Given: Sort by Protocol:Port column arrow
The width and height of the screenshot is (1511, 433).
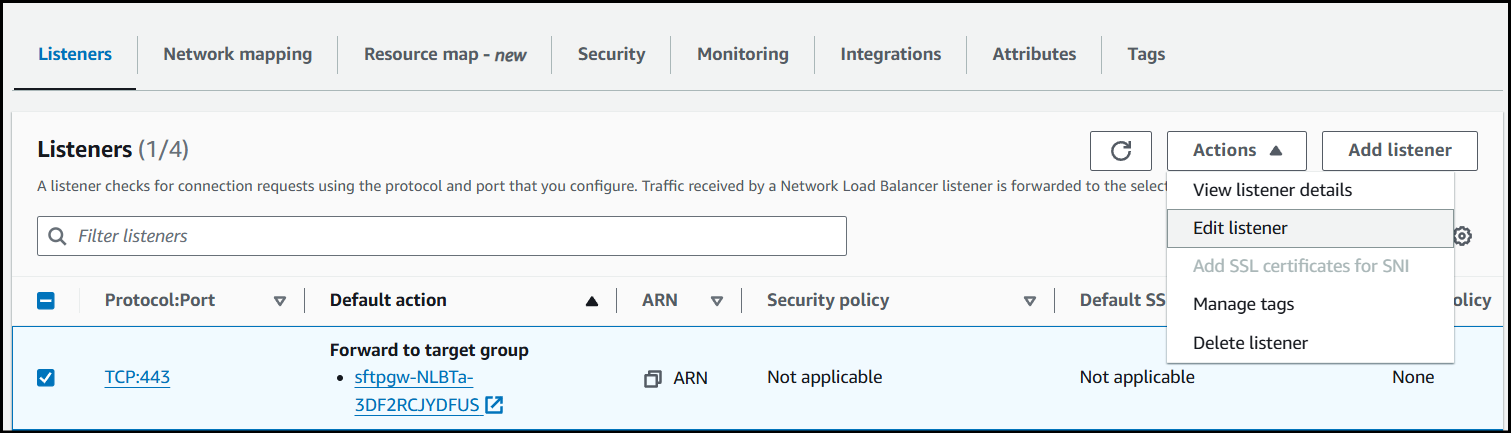Looking at the screenshot, I should (x=280, y=301).
